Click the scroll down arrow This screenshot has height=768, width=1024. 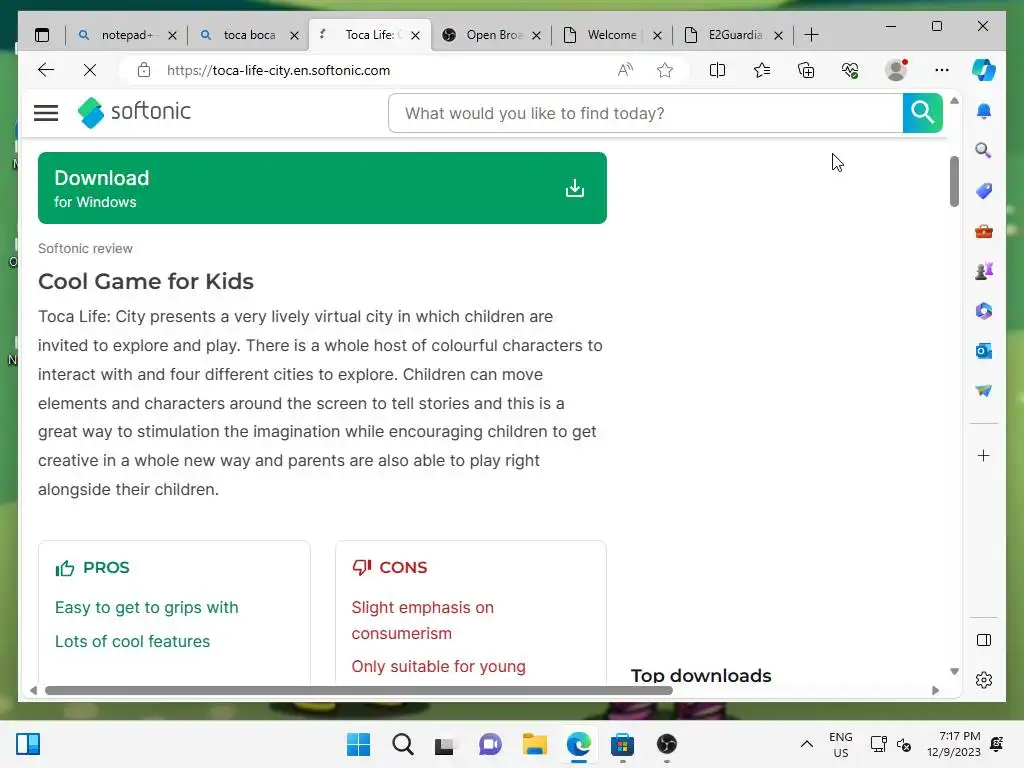point(954,671)
